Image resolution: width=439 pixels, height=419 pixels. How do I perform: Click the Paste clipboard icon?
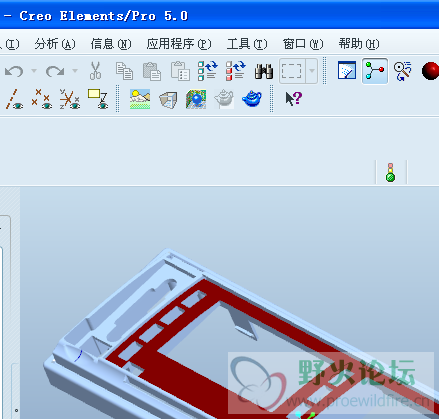coord(152,71)
